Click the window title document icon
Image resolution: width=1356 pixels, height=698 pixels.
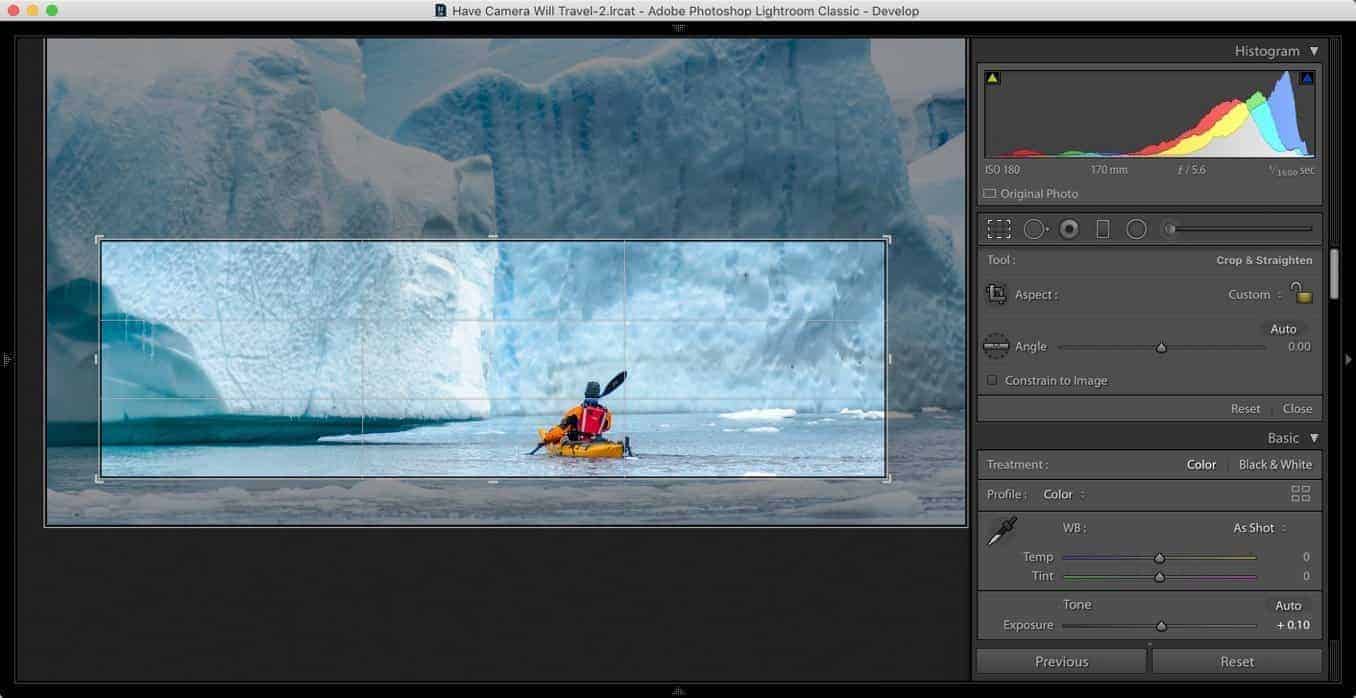[x=441, y=11]
